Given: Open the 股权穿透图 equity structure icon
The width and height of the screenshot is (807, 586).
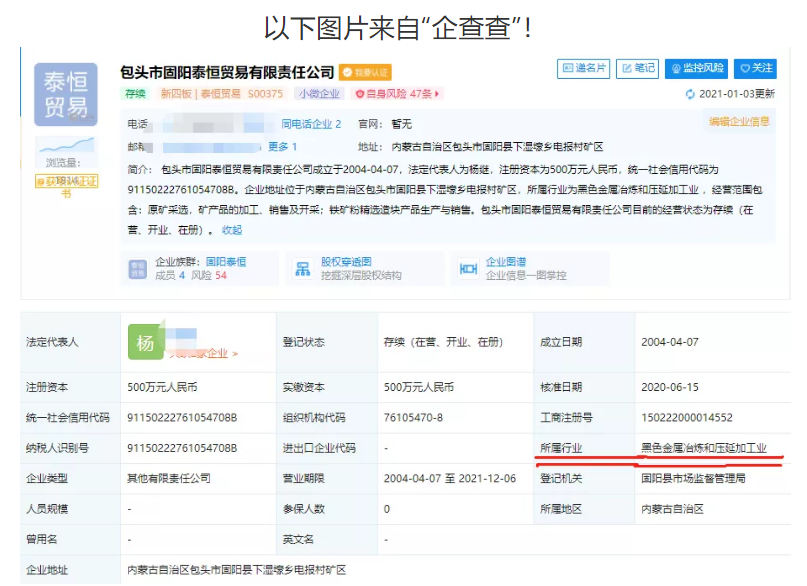Looking at the screenshot, I should 305,266.
